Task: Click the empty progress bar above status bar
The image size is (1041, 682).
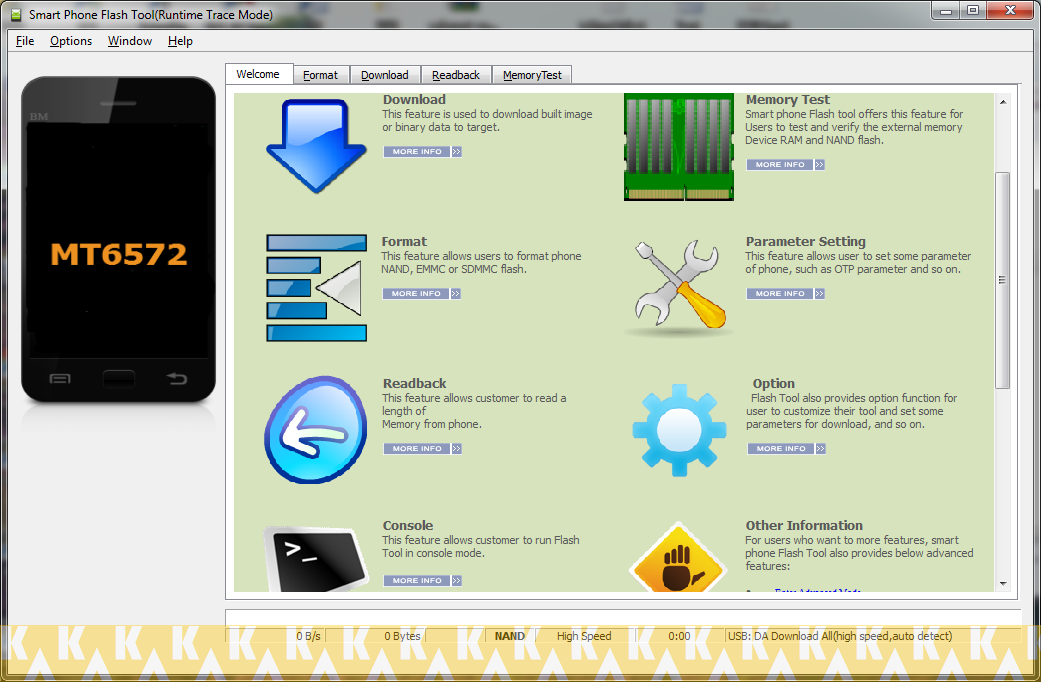Action: click(x=623, y=617)
